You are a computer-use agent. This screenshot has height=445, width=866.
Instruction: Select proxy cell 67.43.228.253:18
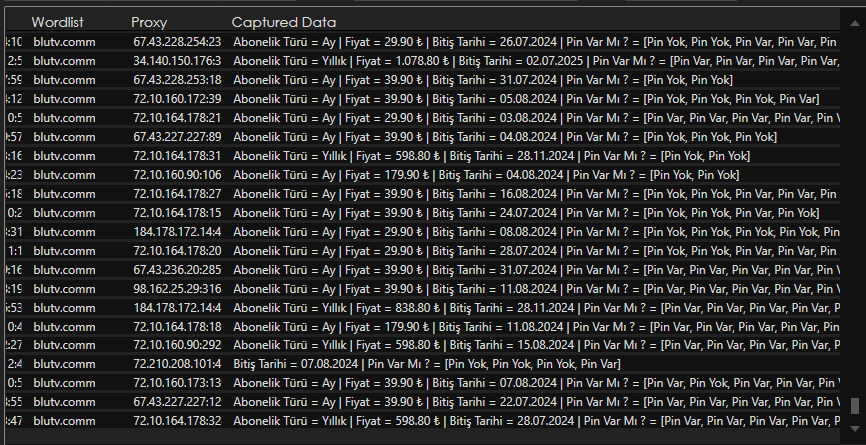(177, 80)
